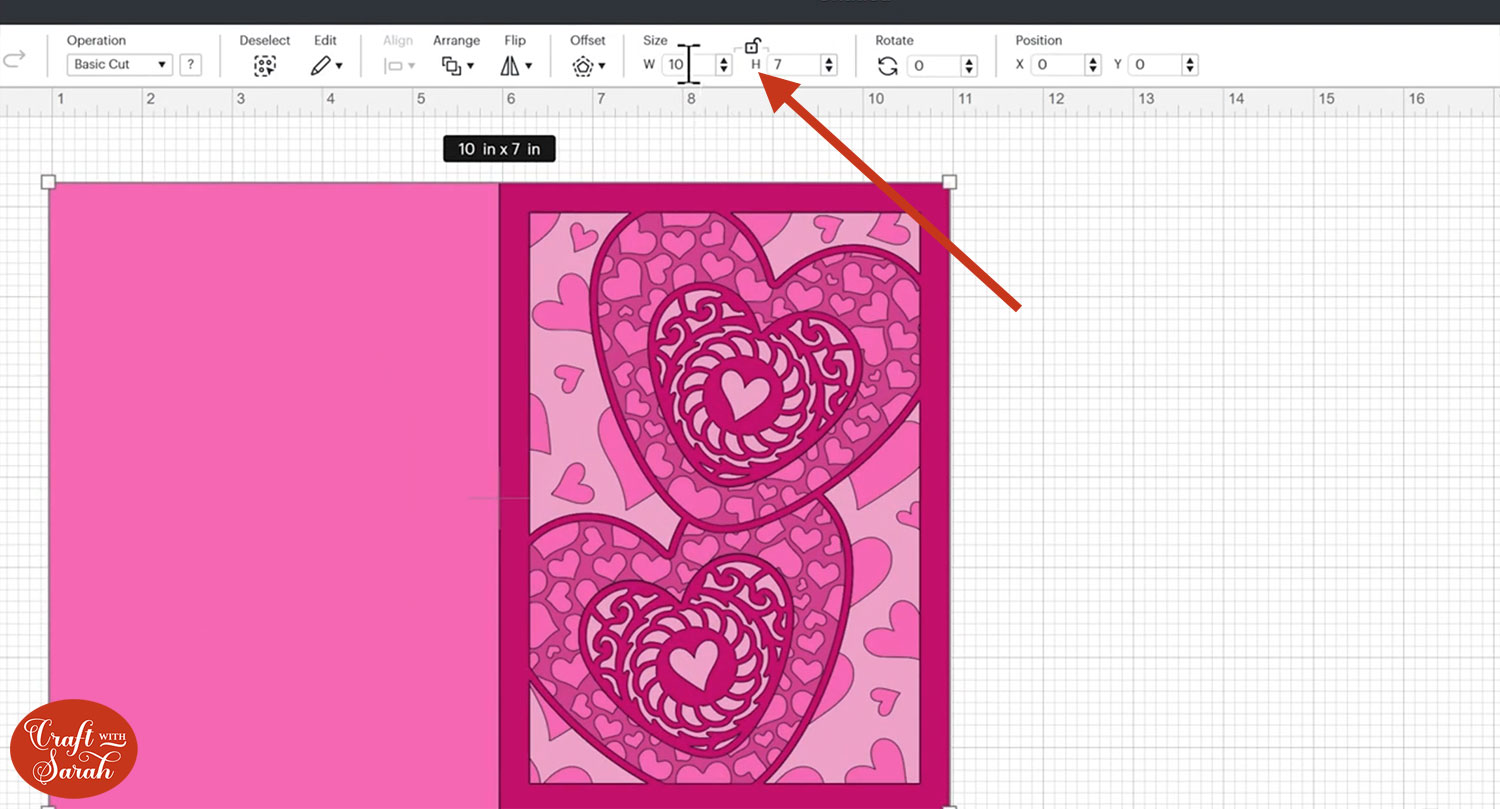This screenshot has height=809, width=1500.
Task: Click the Y position stepper arrows
Action: (1189, 65)
